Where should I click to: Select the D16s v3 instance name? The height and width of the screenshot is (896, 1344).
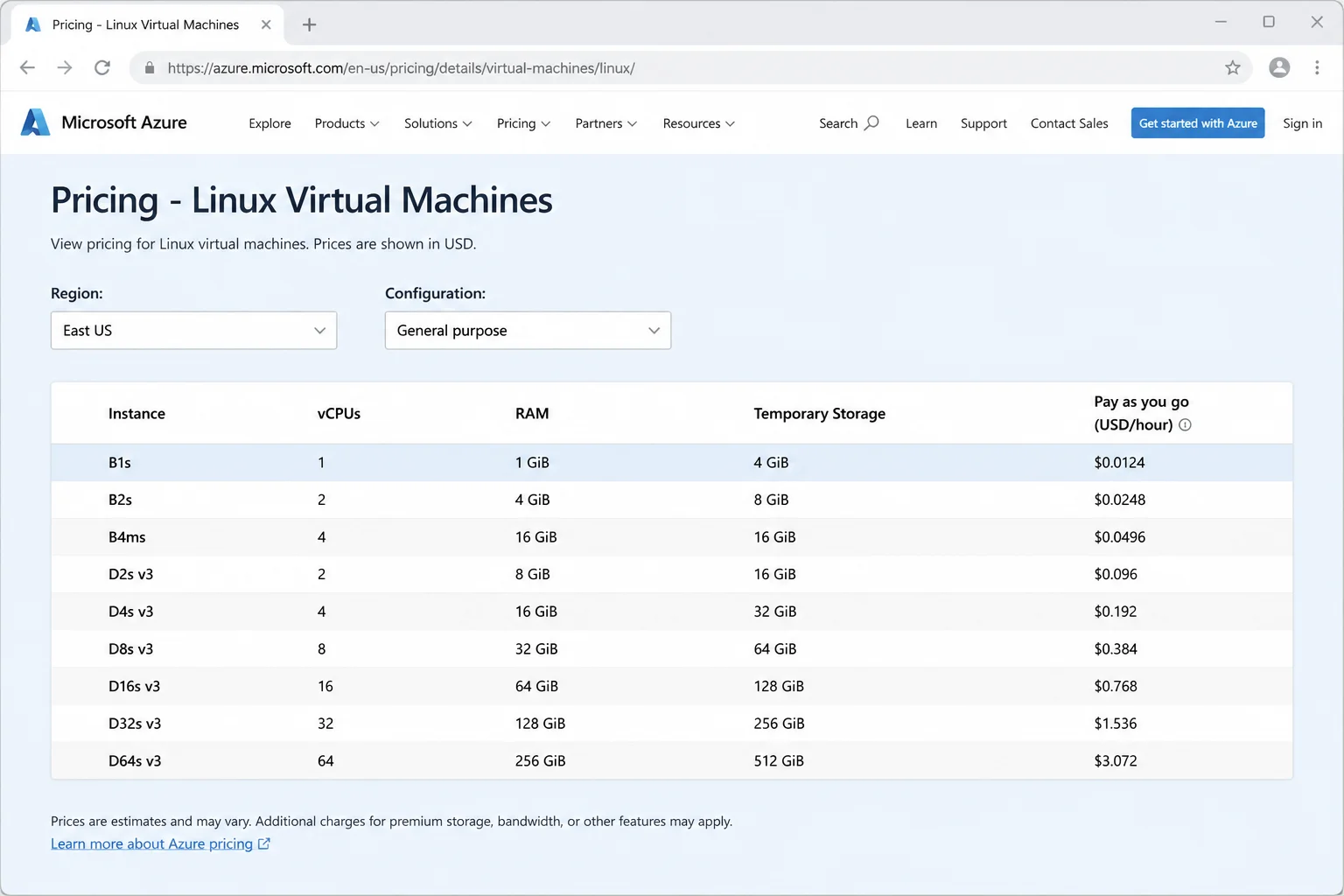(x=134, y=686)
